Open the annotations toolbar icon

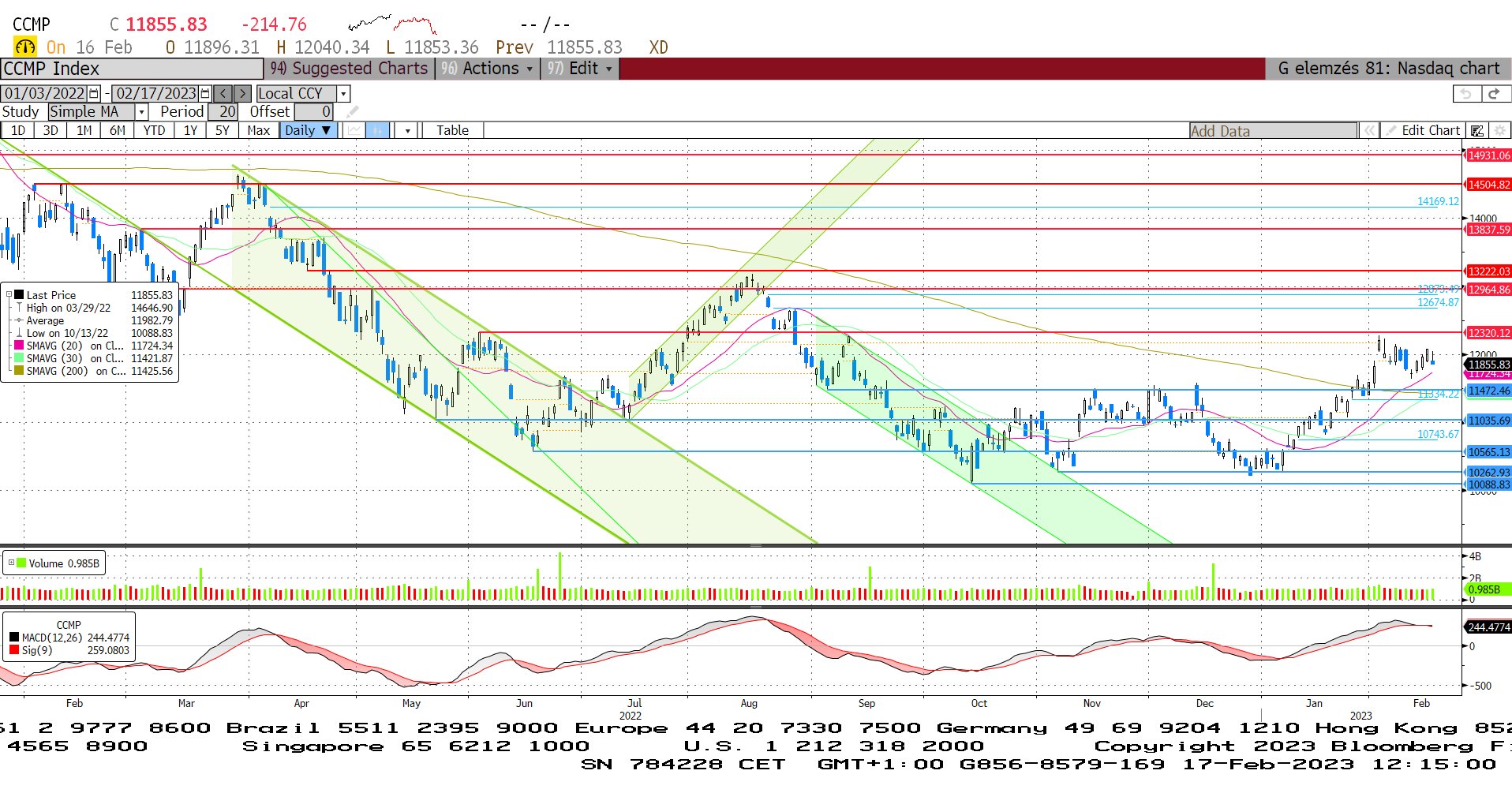coord(1477,130)
